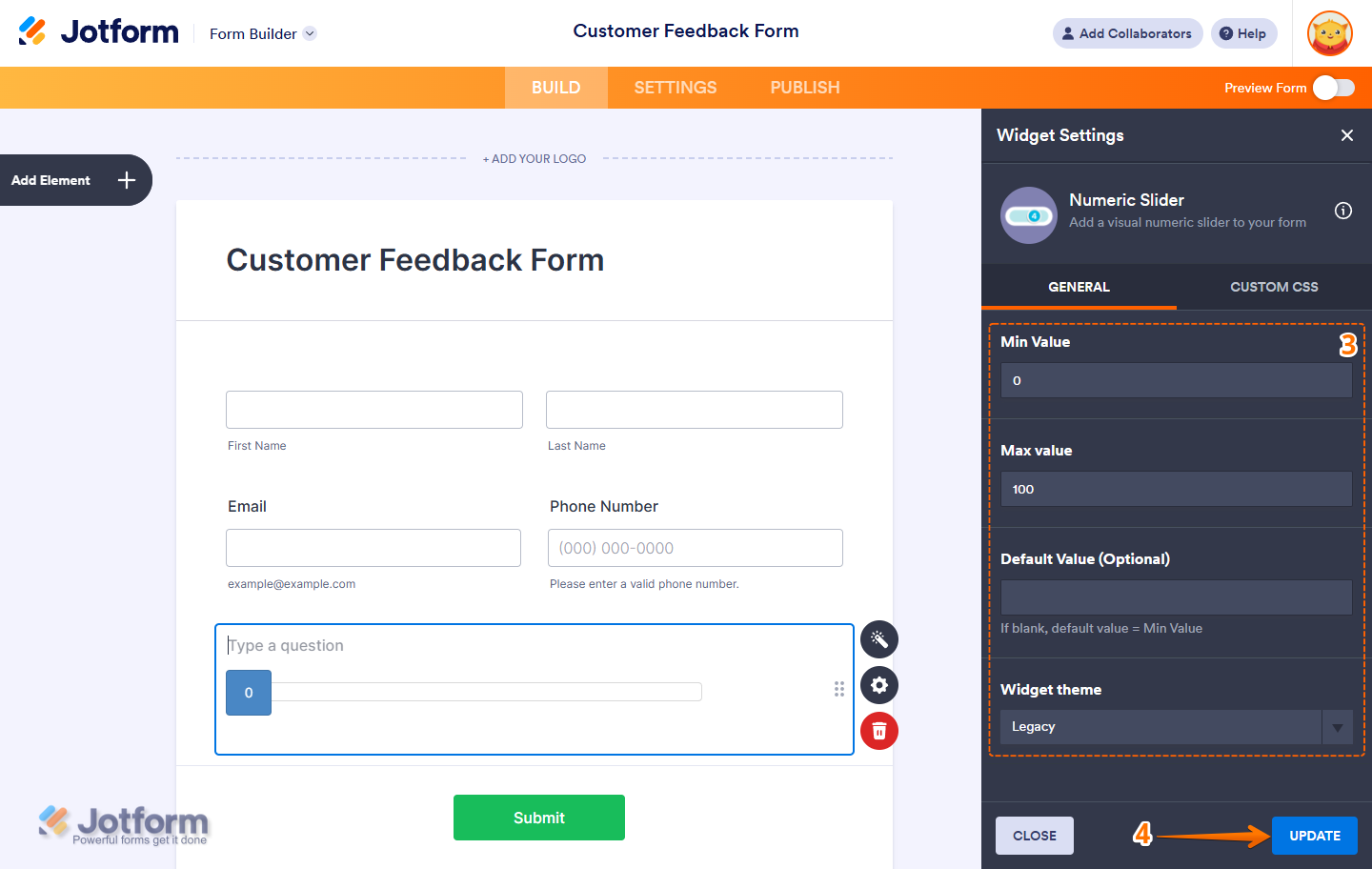Switch to the Custom CSS tab
The height and width of the screenshot is (869, 1372).
click(1274, 287)
